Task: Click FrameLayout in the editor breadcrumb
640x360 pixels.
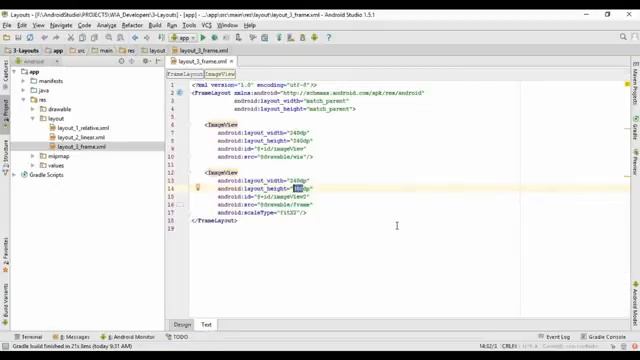Action: tap(185, 74)
